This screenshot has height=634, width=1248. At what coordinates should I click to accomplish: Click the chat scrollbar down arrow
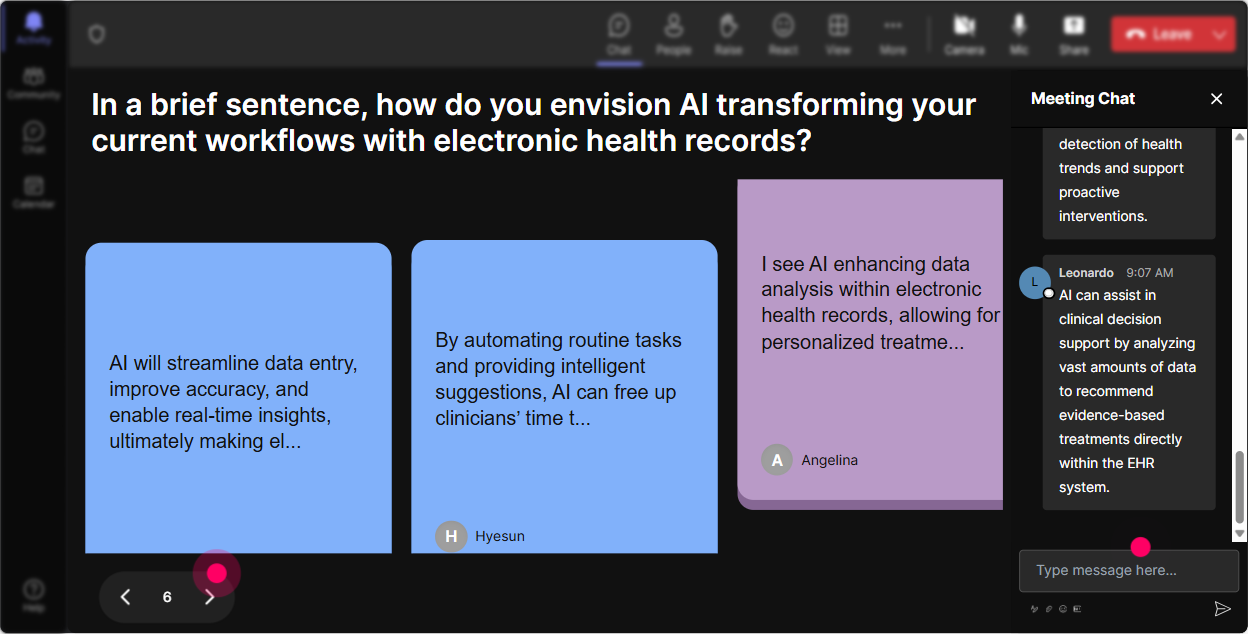pyautogui.click(x=1240, y=535)
